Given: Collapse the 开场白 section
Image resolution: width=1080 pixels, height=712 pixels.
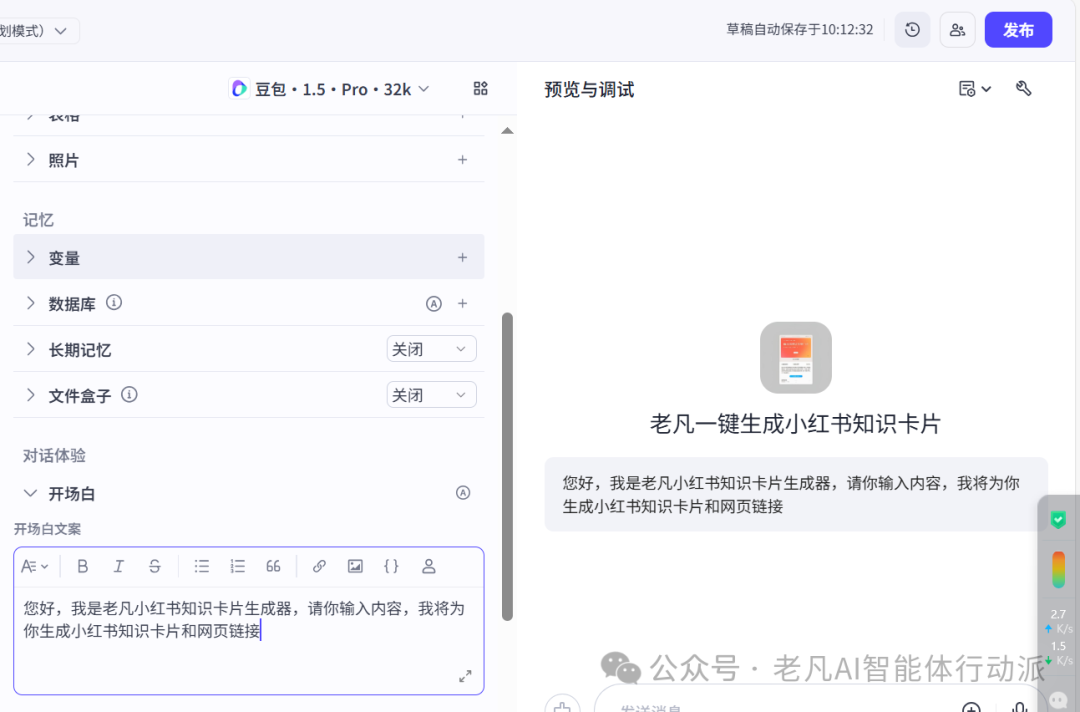Looking at the screenshot, I should [x=31, y=493].
